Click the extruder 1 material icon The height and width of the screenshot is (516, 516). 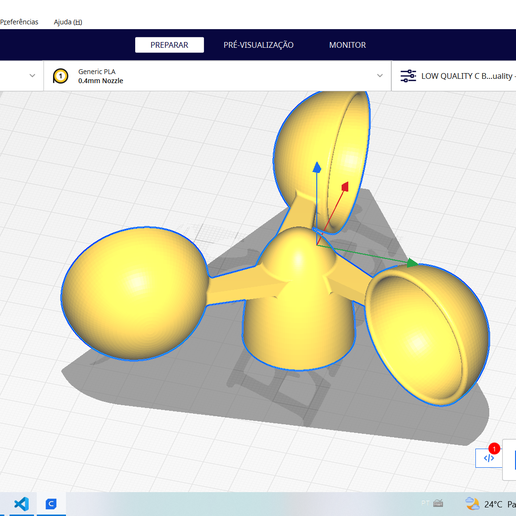[x=60, y=76]
